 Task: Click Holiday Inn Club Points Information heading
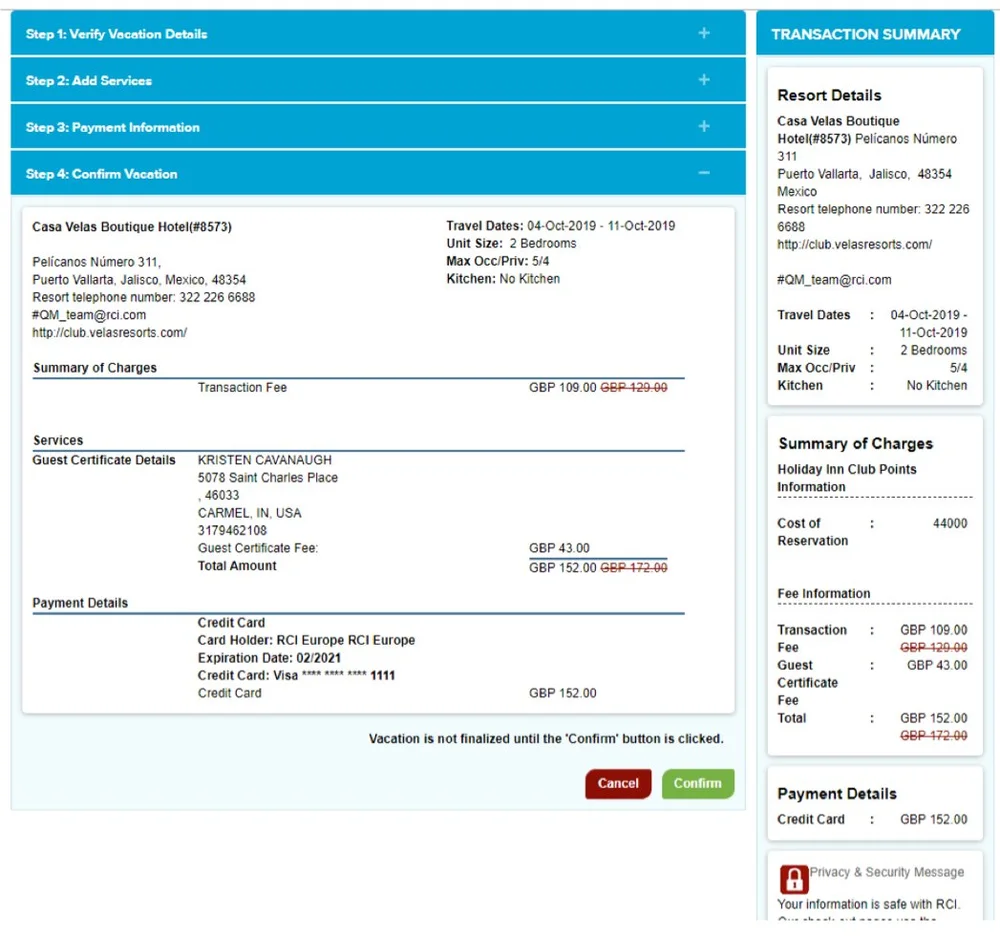click(847, 478)
